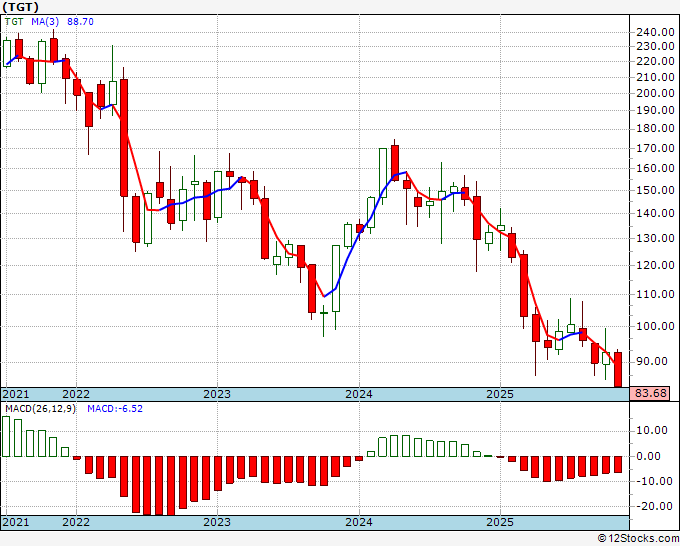Click the 120.00 price axis label

click(655, 265)
